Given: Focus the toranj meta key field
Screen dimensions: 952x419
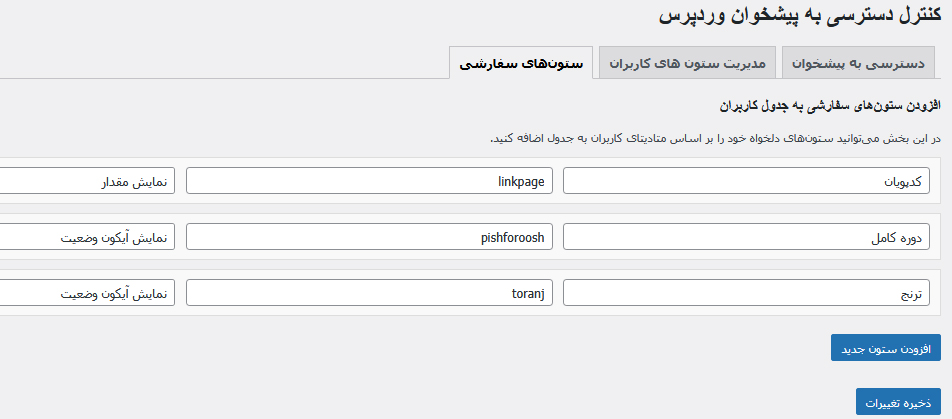Looking at the screenshot, I should 370,293.
